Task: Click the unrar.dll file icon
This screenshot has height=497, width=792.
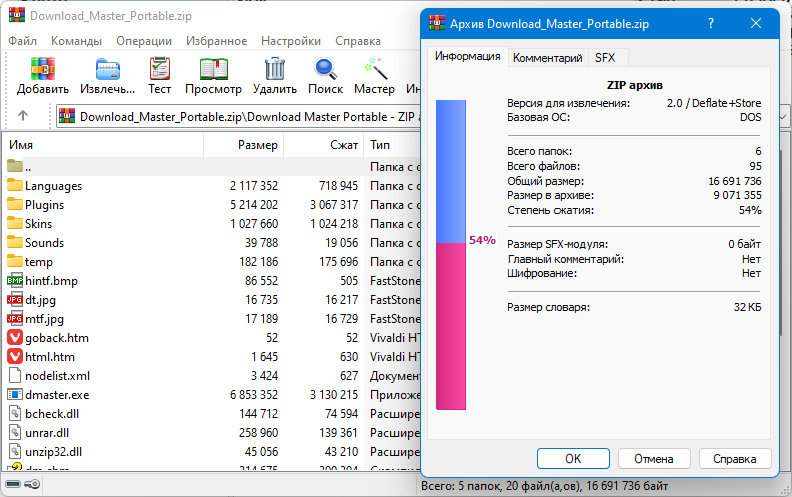Action: click(15, 433)
